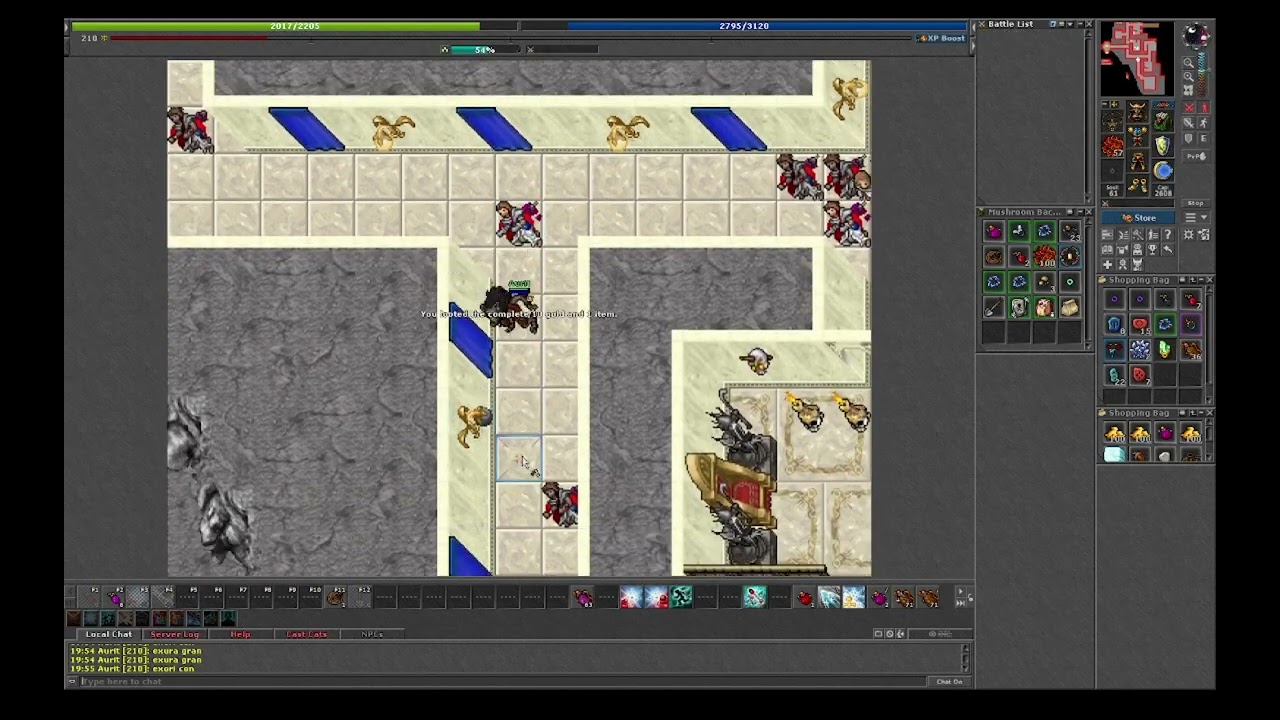Collapse the equipment panel with minus button

click(x=1105, y=104)
